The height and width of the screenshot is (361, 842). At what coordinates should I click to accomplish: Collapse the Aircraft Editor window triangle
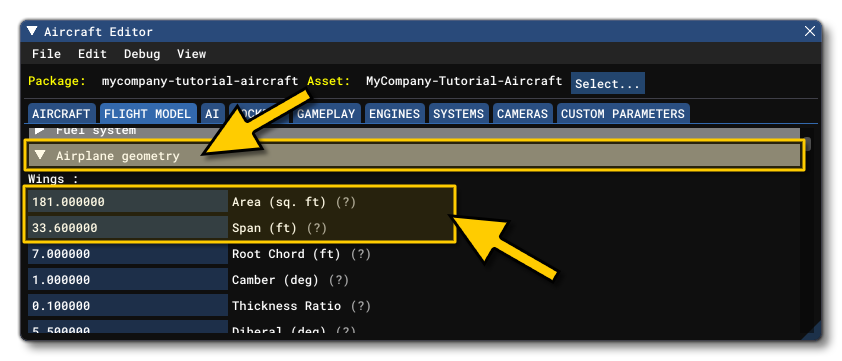(x=32, y=31)
